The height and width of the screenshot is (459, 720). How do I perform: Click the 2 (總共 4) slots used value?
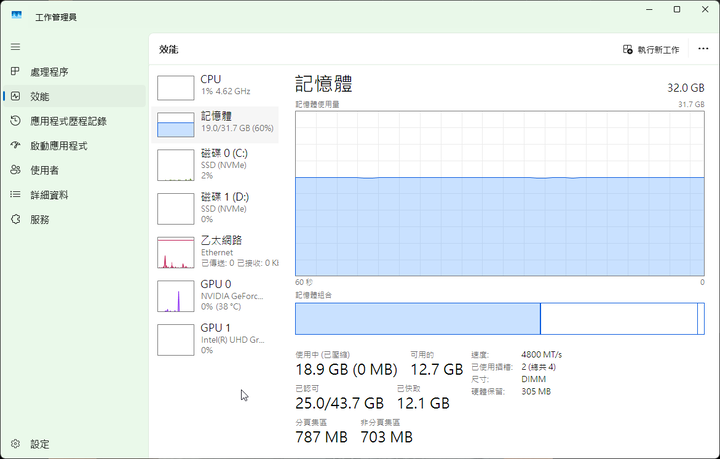(x=539, y=367)
